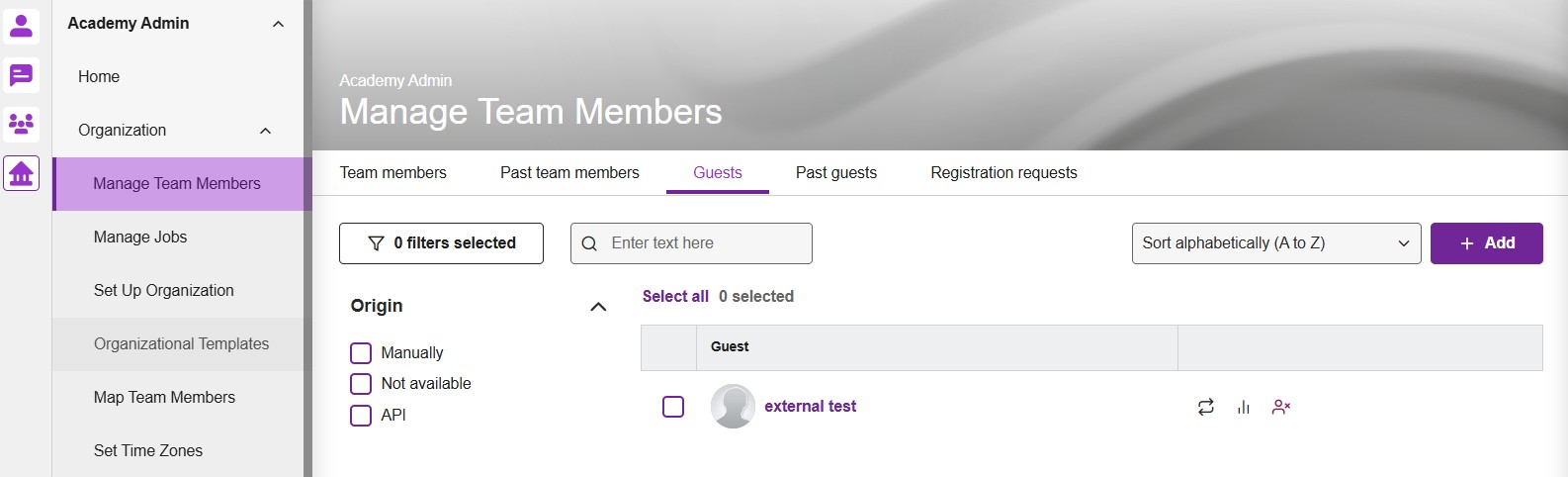Check the Manually origin filter
The height and width of the screenshot is (477, 1568).
[x=361, y=353]
